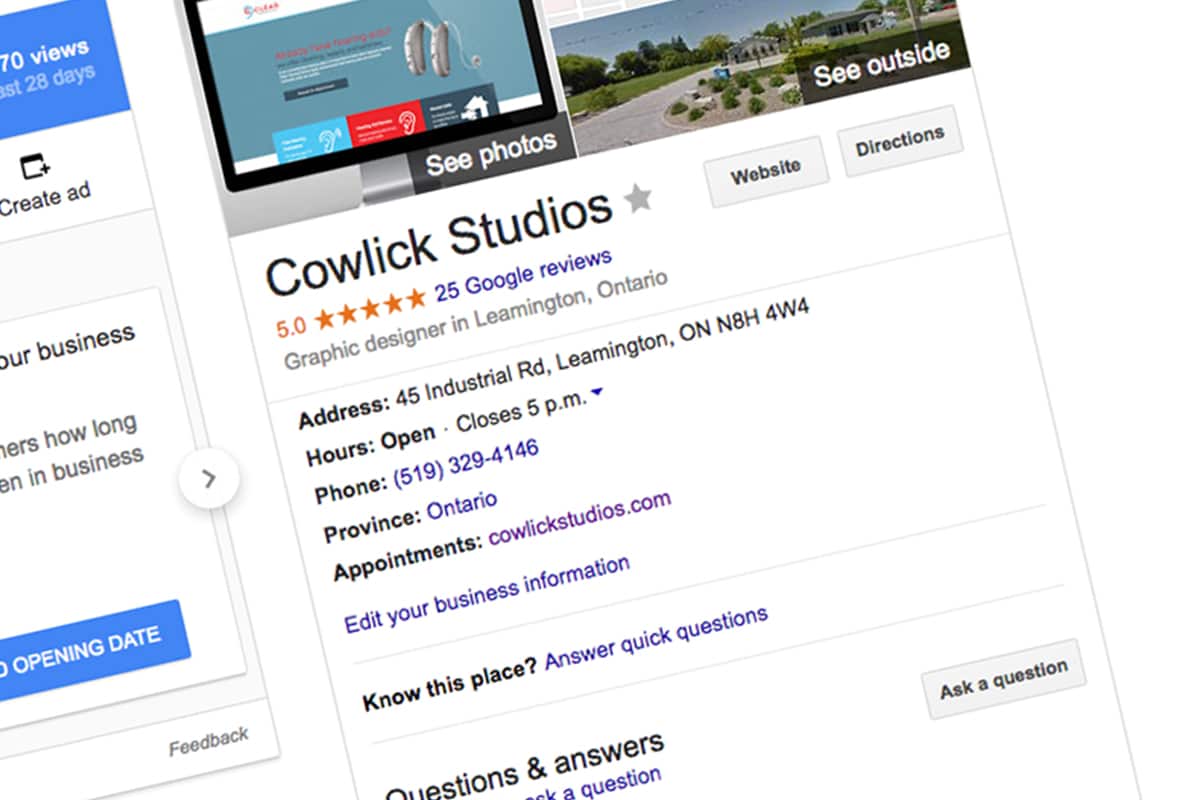
Task: Click the gray save star beside Cowlick Studios
Action: pyautogui.click(x=638, y=198)
